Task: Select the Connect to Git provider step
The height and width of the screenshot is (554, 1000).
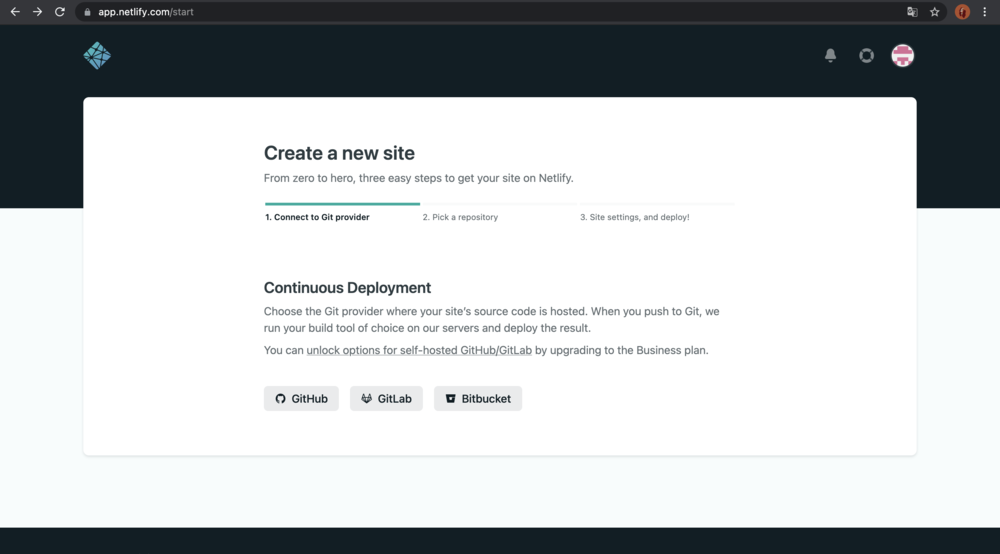Action: (317, 217)
